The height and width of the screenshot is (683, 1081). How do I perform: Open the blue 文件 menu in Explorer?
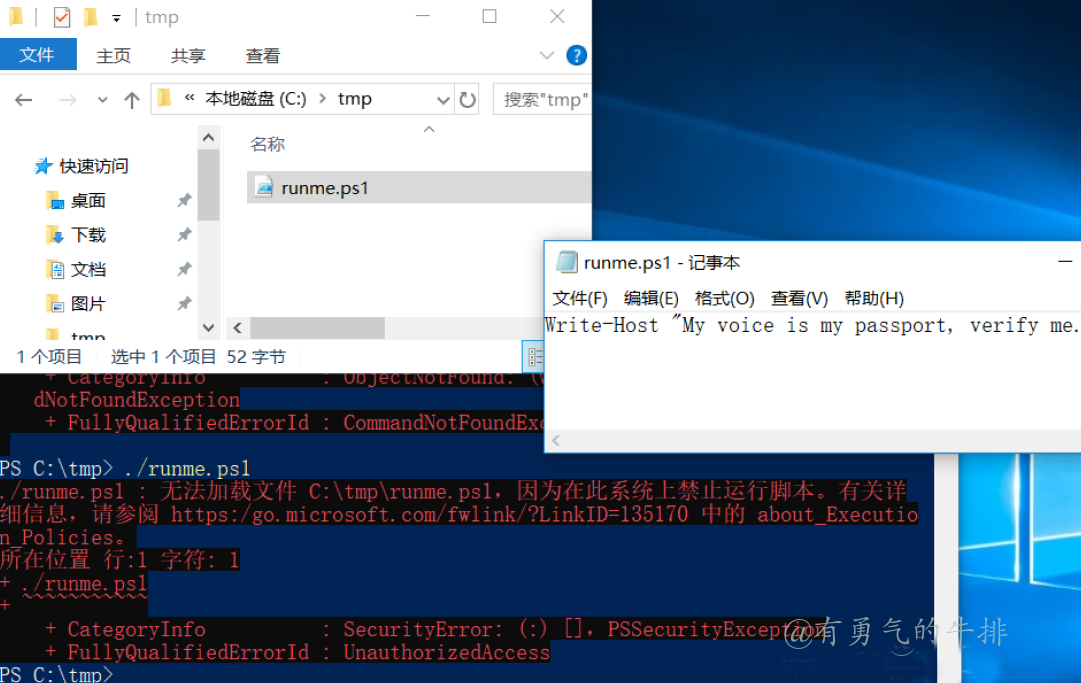(x=38, y=55)
